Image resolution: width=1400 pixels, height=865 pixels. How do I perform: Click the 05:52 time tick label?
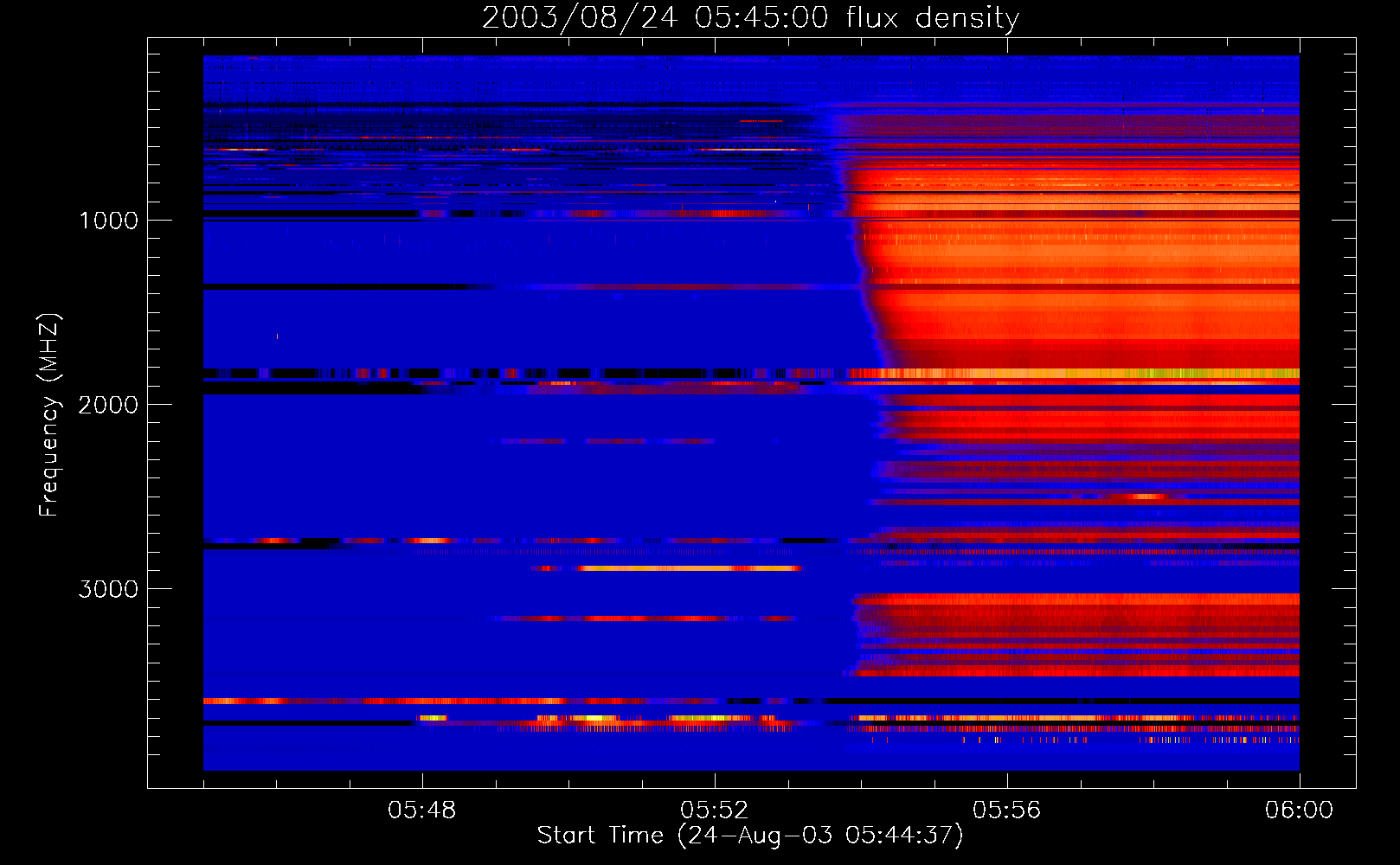tap(715, 811)
